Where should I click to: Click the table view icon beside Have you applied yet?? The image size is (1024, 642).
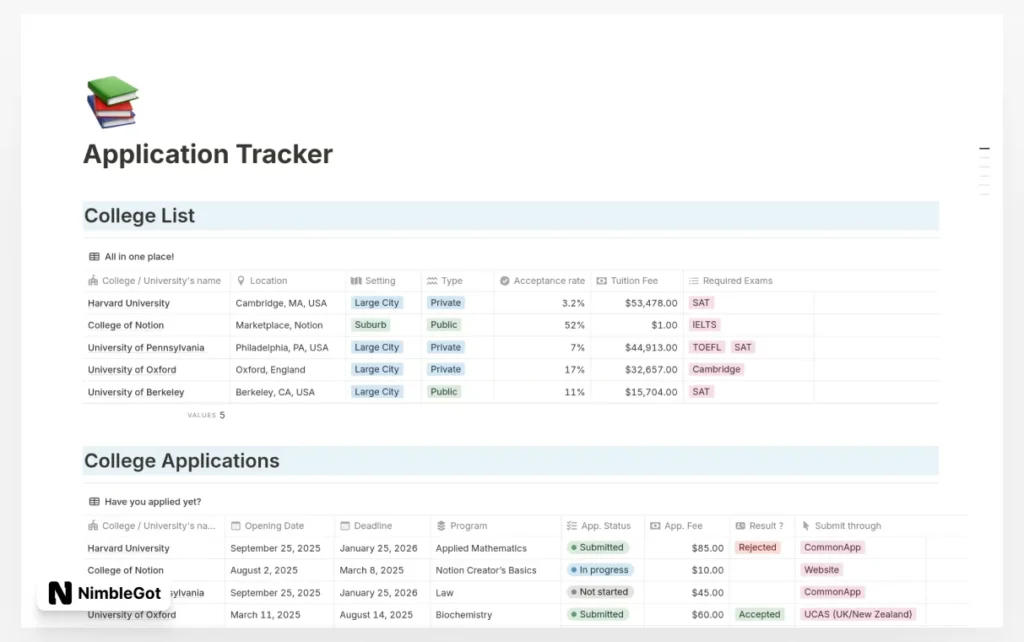pyautogui.click(x=94, y=502)
